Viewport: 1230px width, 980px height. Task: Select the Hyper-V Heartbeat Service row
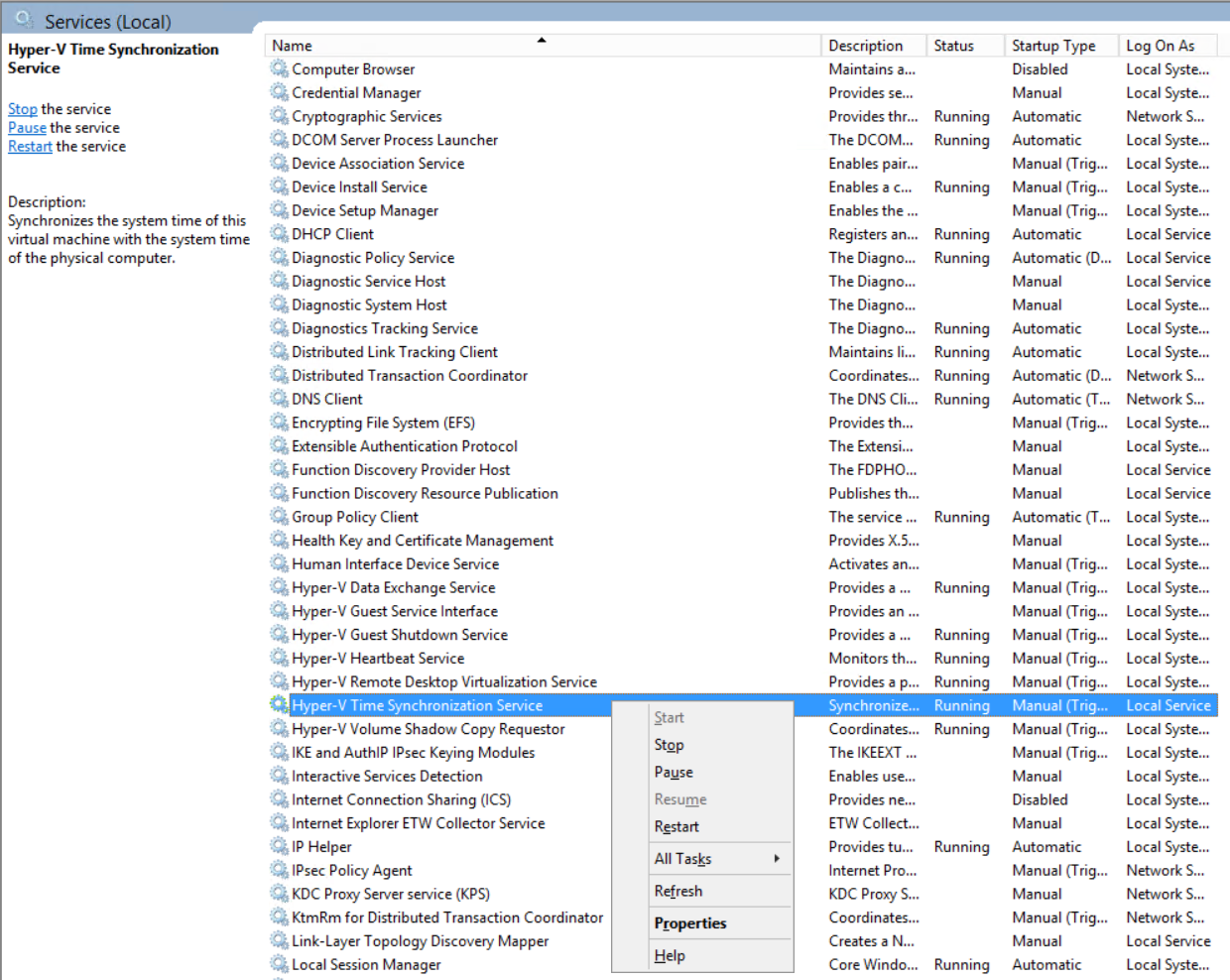(x=378, y=658)
